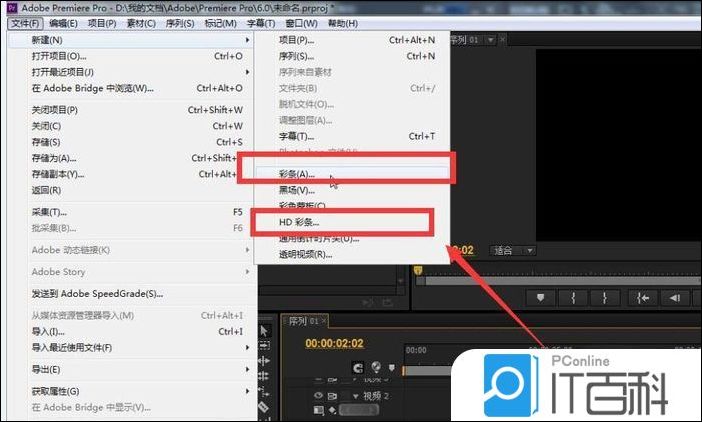Choose 序列(S)... in New submenu
This screenshot has width=702, height=422.
click(x=352, y=56)
